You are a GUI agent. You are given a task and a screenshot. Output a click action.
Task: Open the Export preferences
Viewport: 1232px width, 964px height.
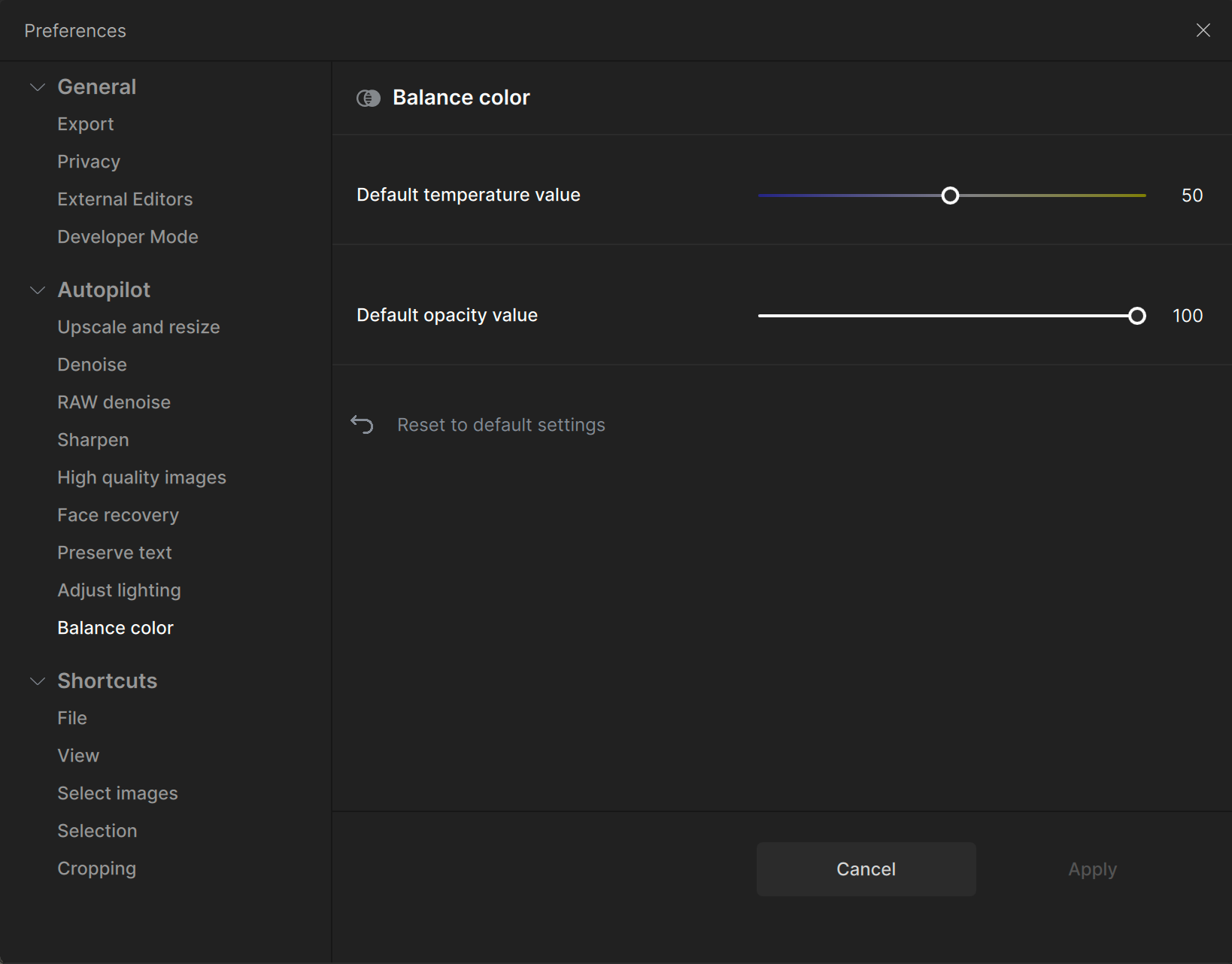click(86, 124)
